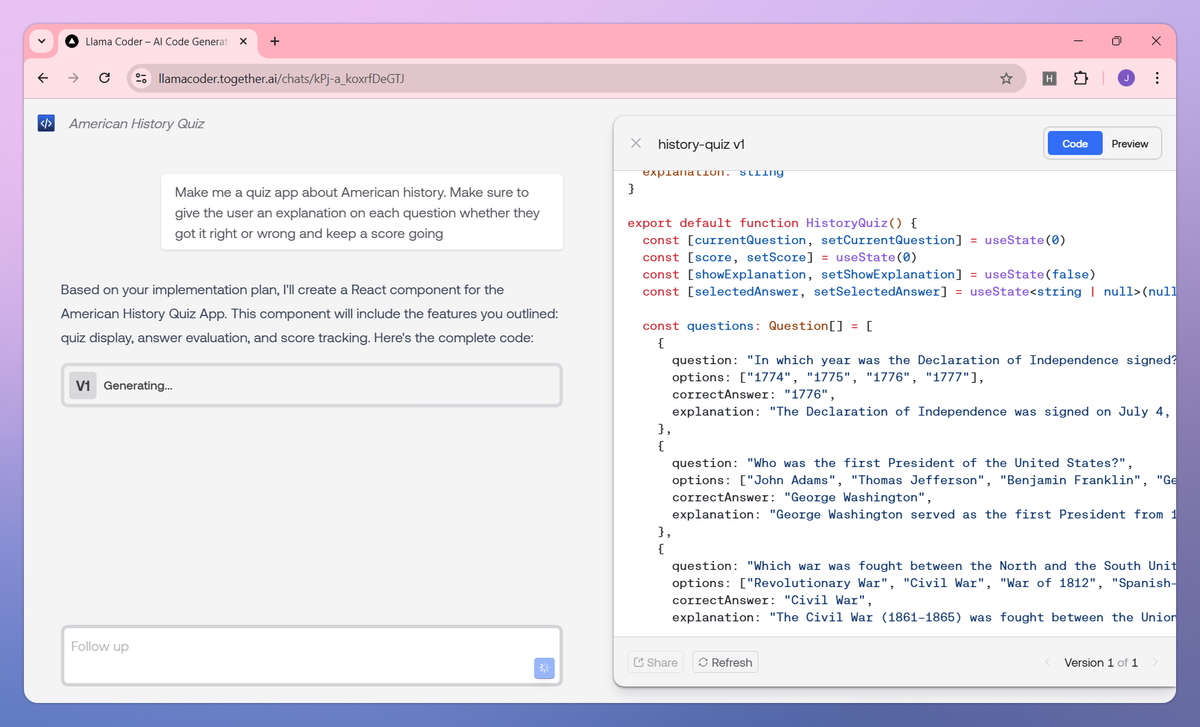The height and width of the screenshot is (727, 1200).
Task: Expand the tab search dropdown chevron
Action: click(x=41, y=41)
